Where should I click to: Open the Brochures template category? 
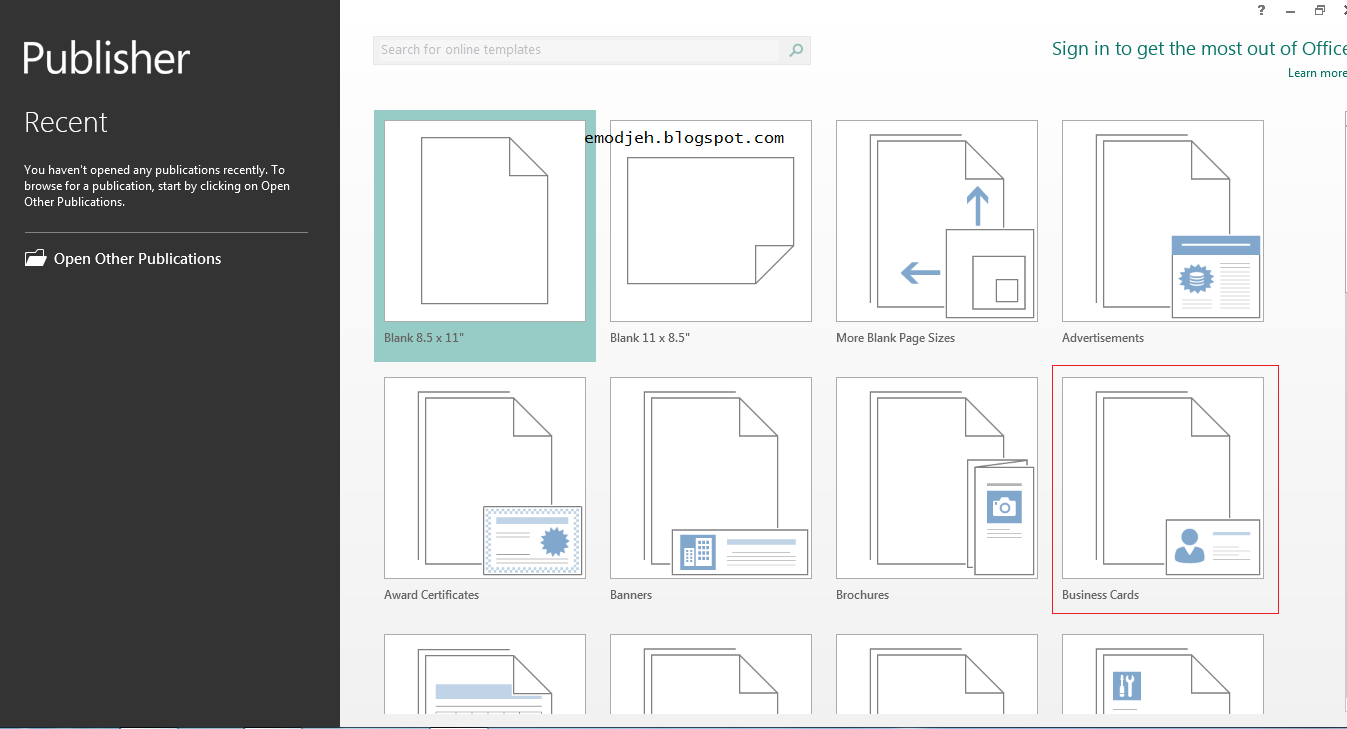(937, 490)
